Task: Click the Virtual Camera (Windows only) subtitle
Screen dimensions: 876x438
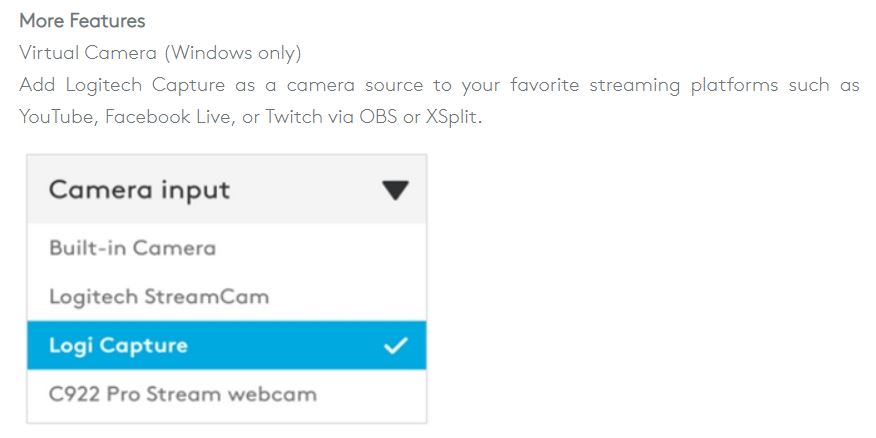Action: pos(160,53)
